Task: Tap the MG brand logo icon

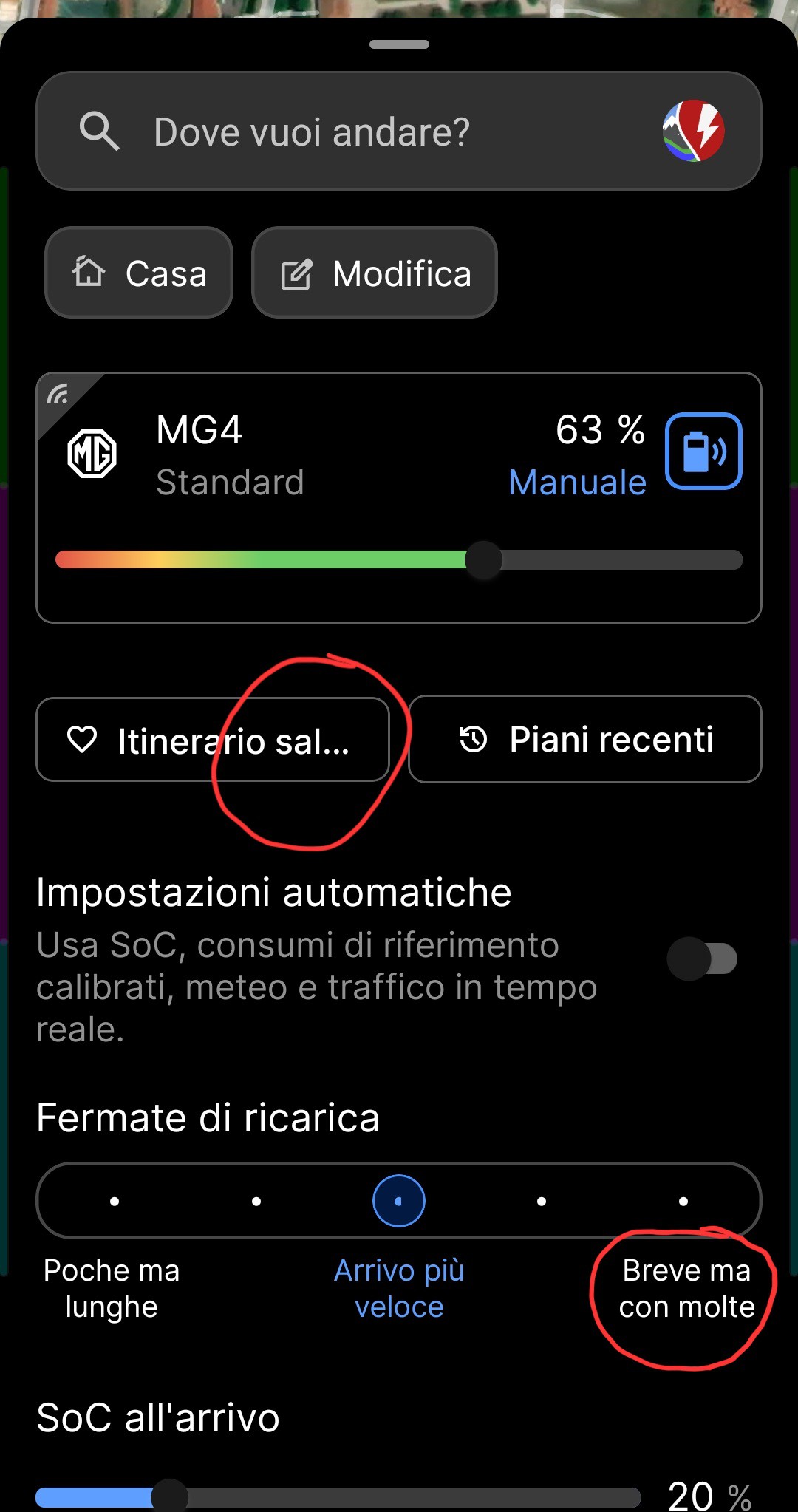Action: point(92,453)
